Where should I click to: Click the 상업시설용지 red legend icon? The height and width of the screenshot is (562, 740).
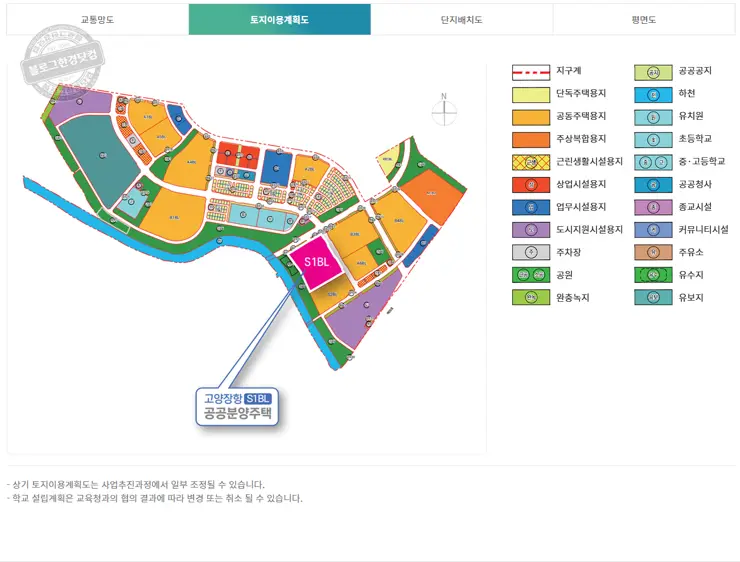coord(531,185)
